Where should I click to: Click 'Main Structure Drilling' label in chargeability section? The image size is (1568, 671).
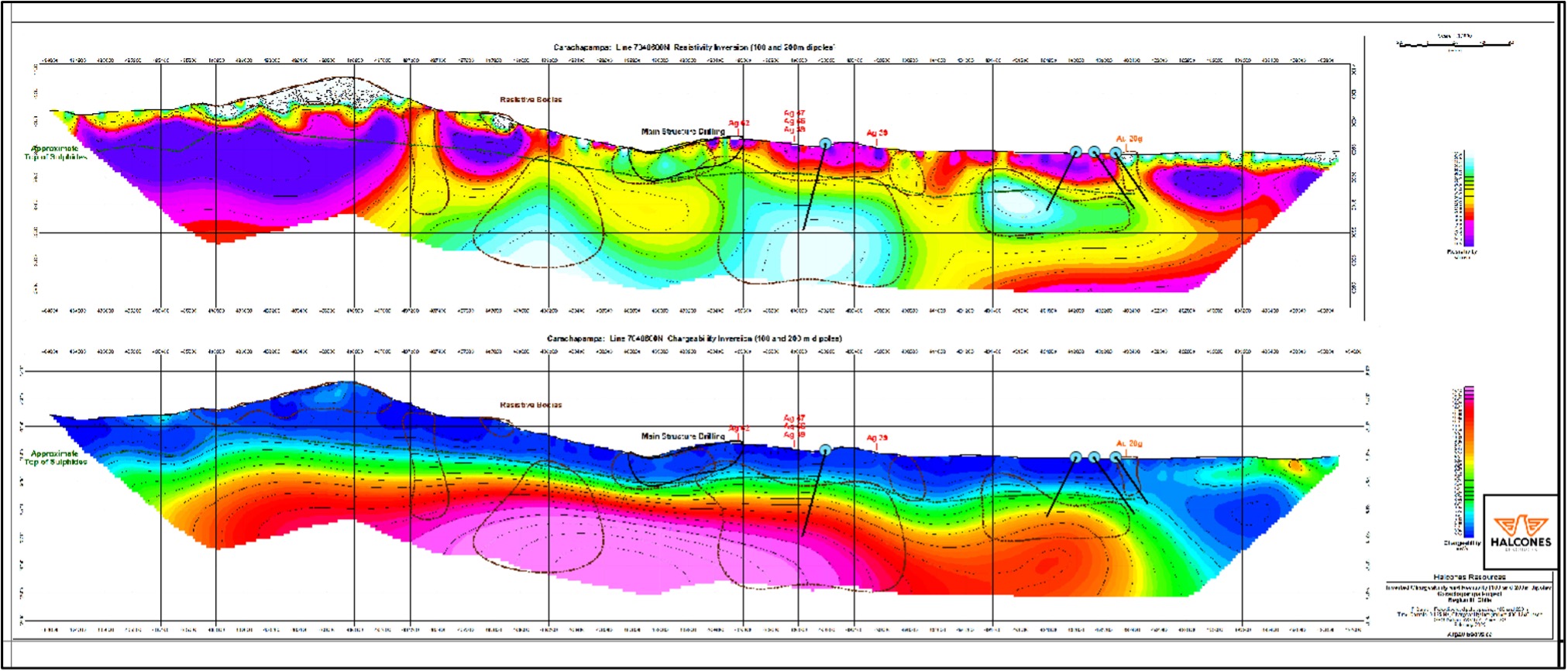(x=683, y=436)
